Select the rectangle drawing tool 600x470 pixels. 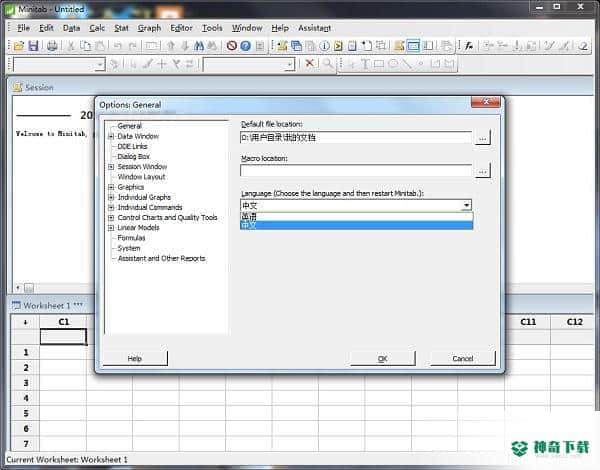pos(379,64)
